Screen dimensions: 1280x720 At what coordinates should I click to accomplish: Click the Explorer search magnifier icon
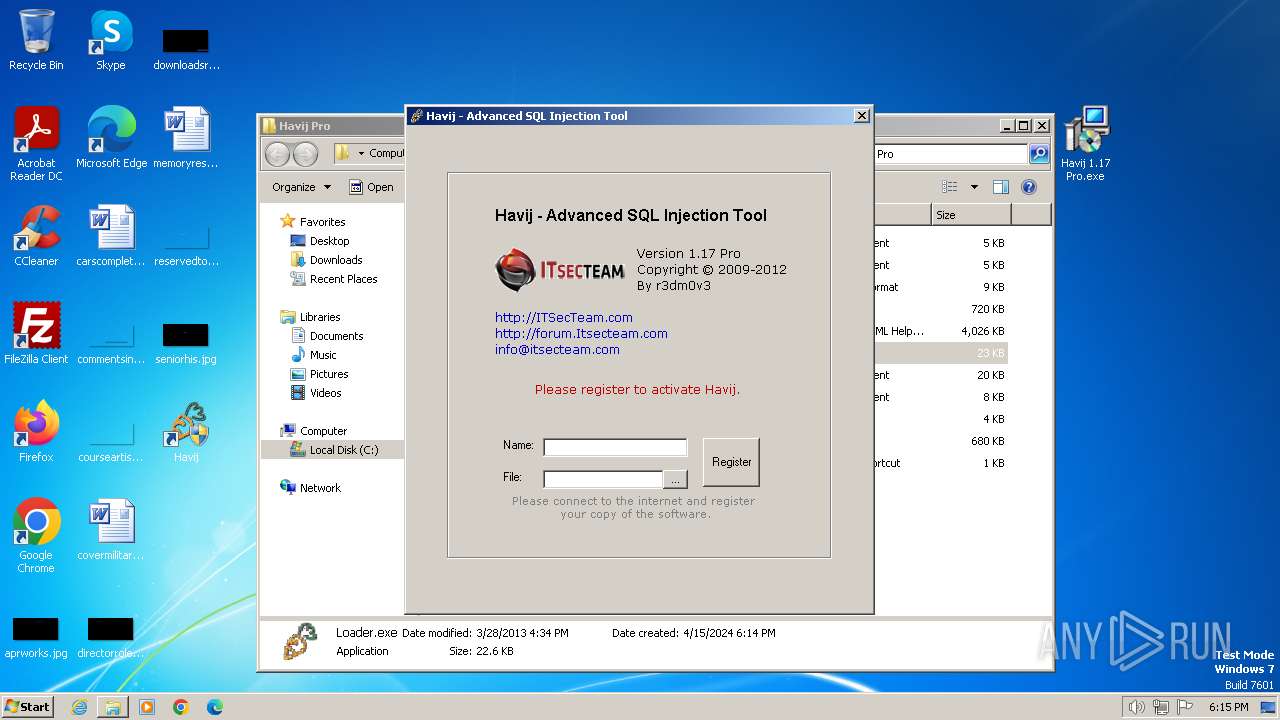point(1039,154)
